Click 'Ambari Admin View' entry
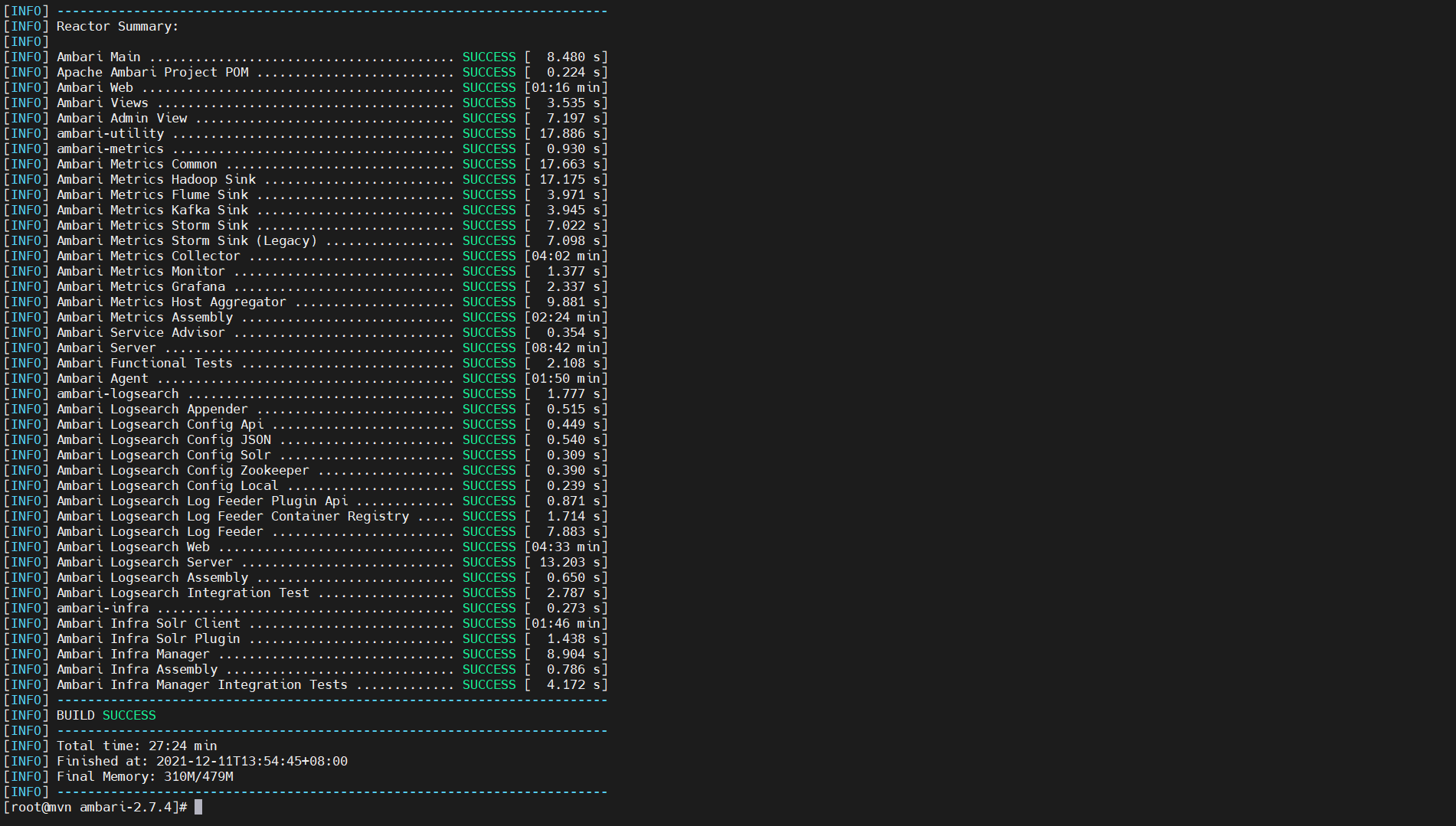Viewport: 1456px width, 826px height. click(x=122, y=118)
